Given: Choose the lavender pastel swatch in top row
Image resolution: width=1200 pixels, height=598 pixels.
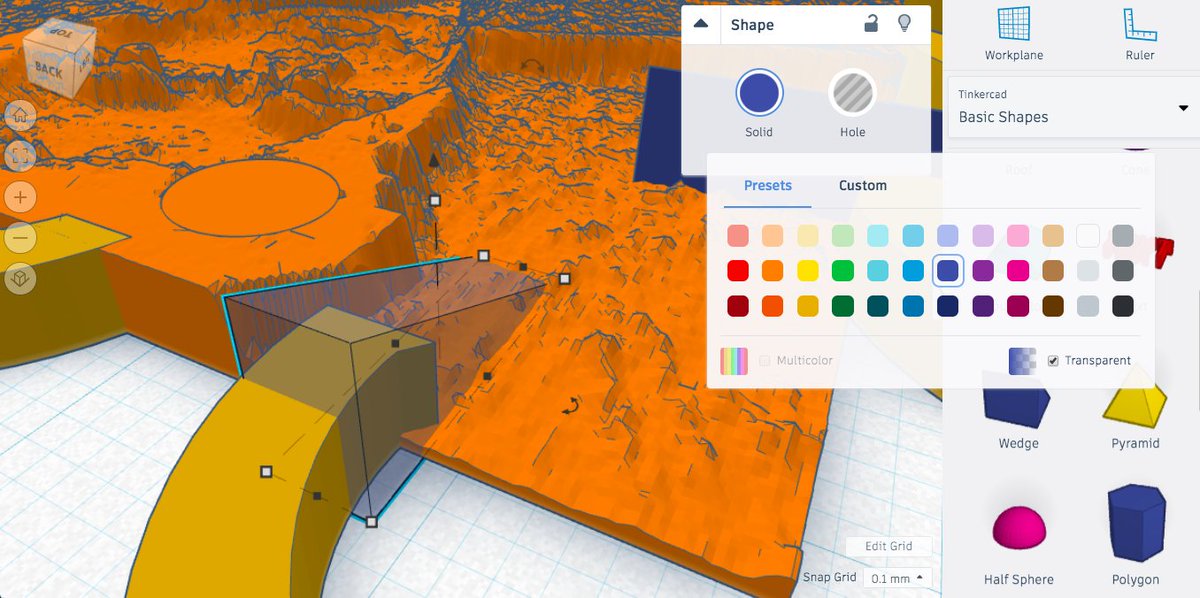Looking at the screenshot, I should pos(983,236).
